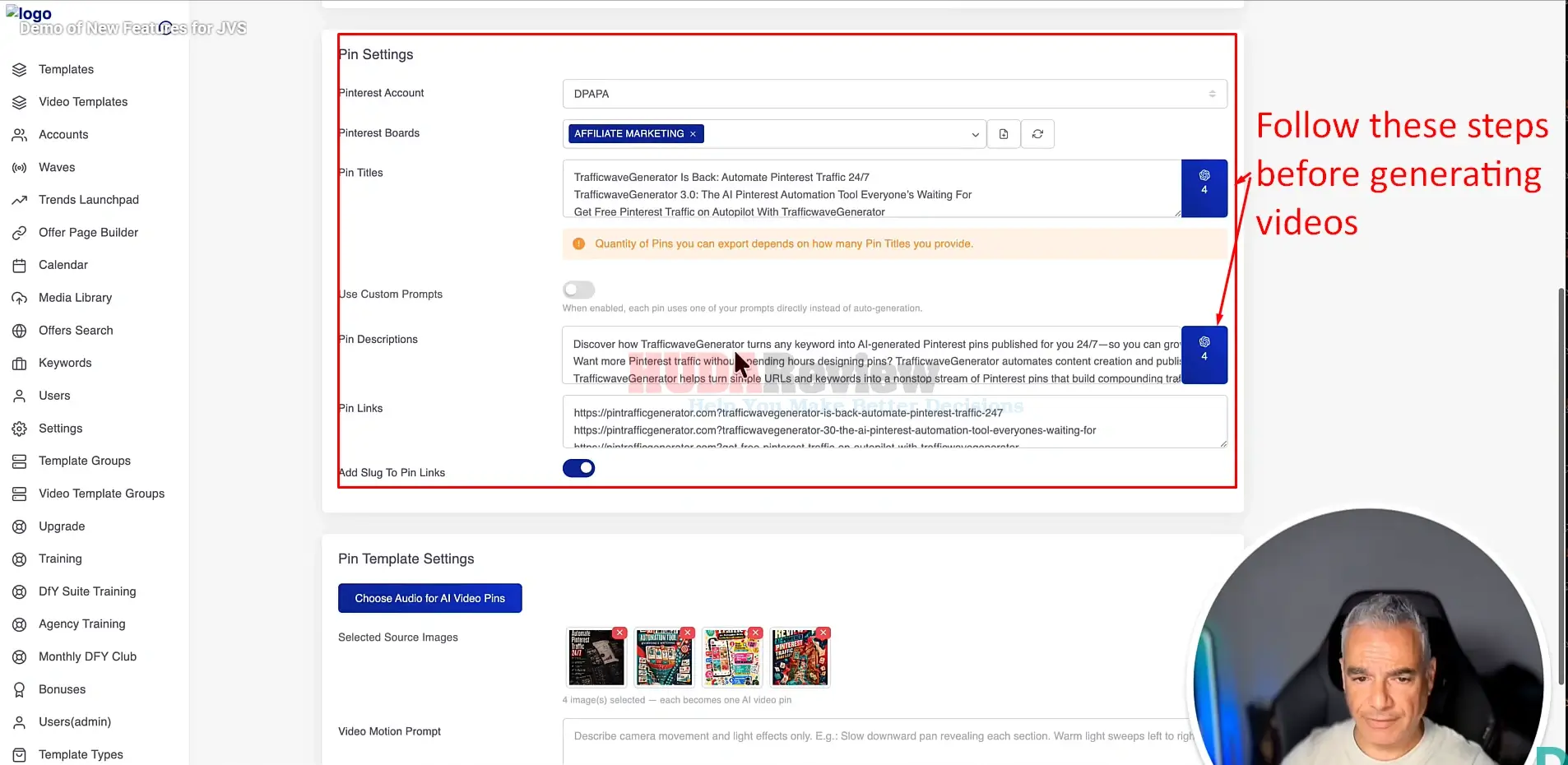Generate Pin Descriptions with the AI button
This screenshot has width=1568, height=765.
tap(1204, 355)
